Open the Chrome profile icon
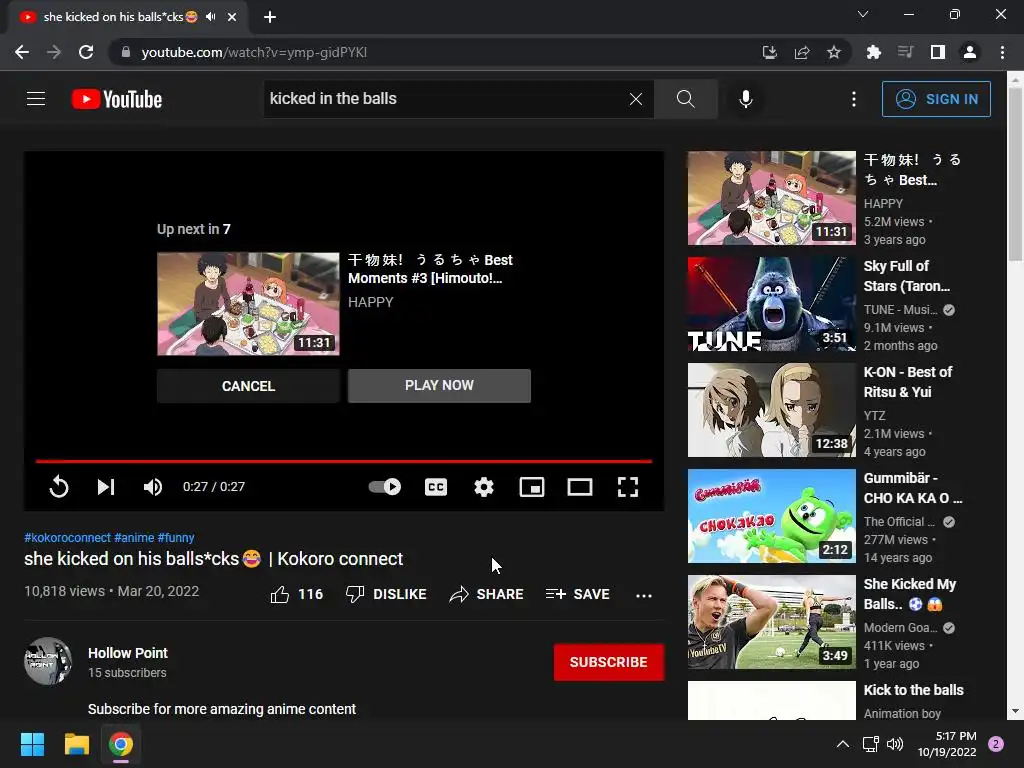The image size is (1024, 768). coord(970,52)
